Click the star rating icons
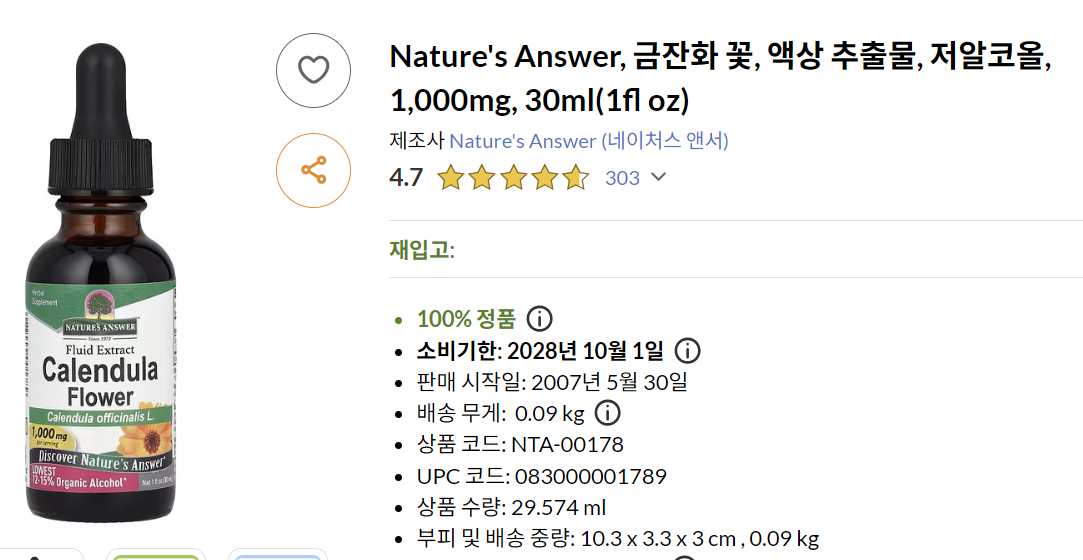Screen dimensions: 1083x560 tap(513, 178)
